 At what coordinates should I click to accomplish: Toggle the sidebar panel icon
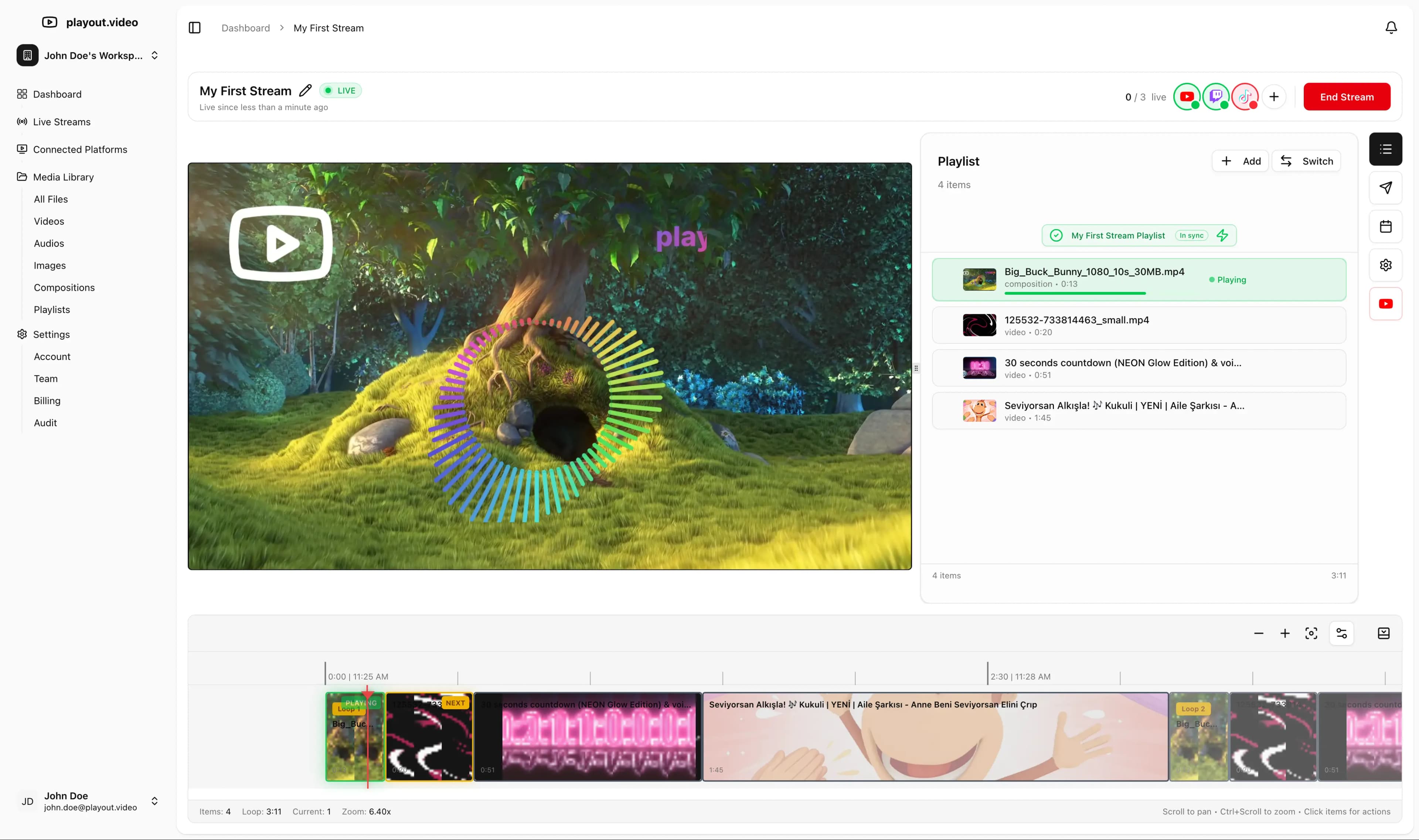(x=195, y=28)
